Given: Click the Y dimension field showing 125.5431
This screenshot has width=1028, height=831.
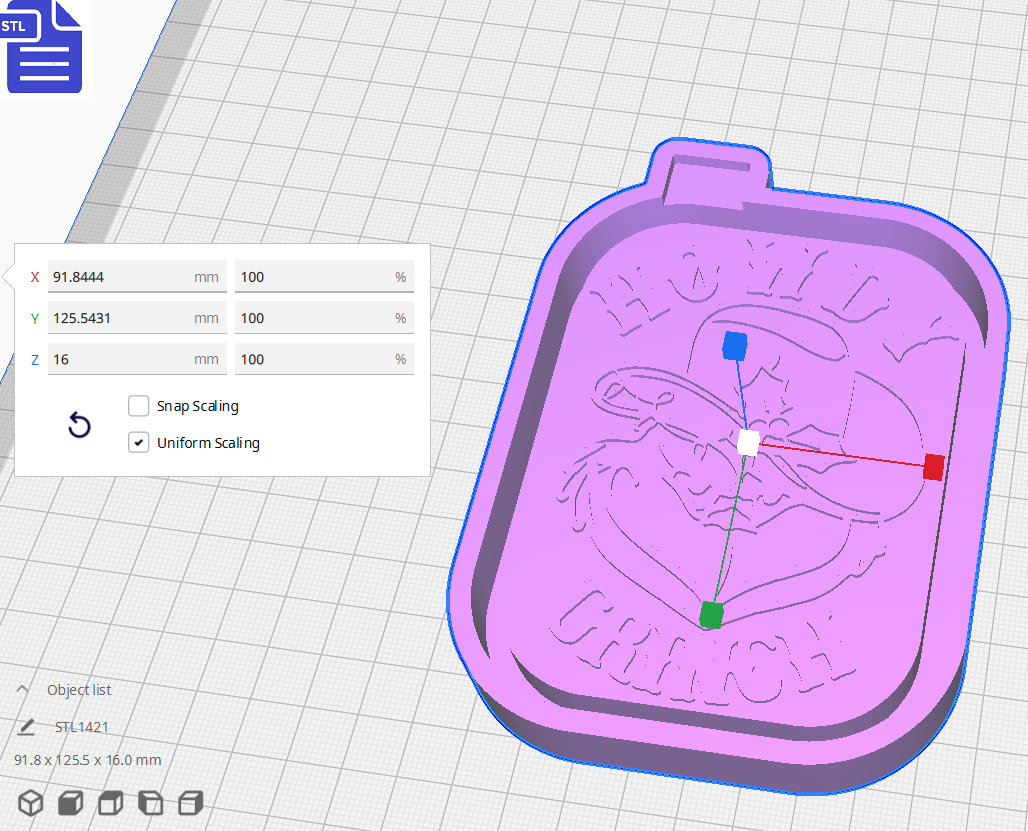Looking at the screenshot, I should click(x=137, y=317).
